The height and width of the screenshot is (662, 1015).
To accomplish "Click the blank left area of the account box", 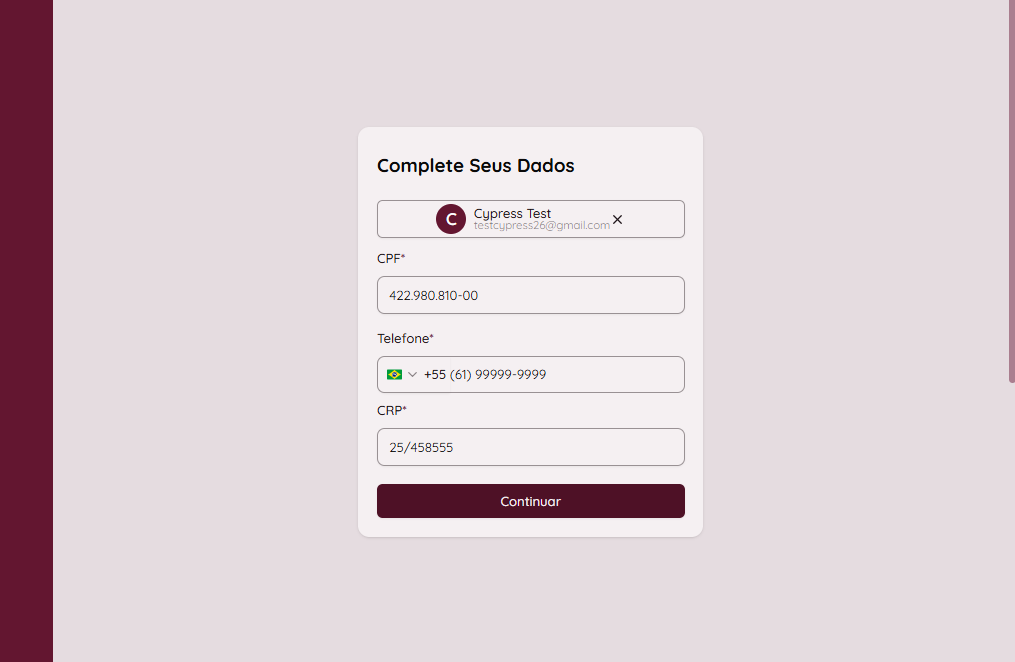I will pyautogui.click(x=405, y=219).
